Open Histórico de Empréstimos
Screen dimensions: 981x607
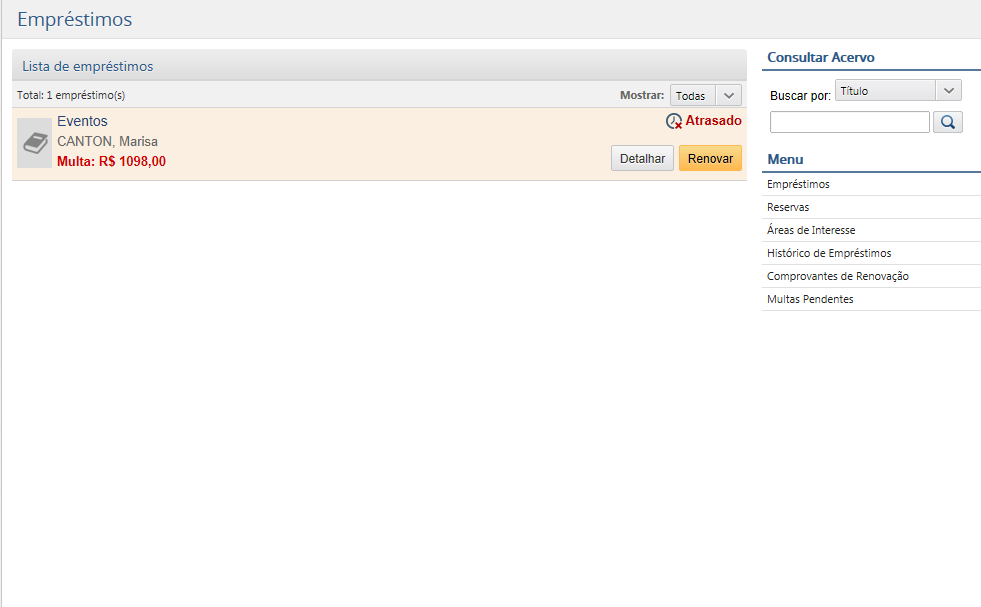829,253
